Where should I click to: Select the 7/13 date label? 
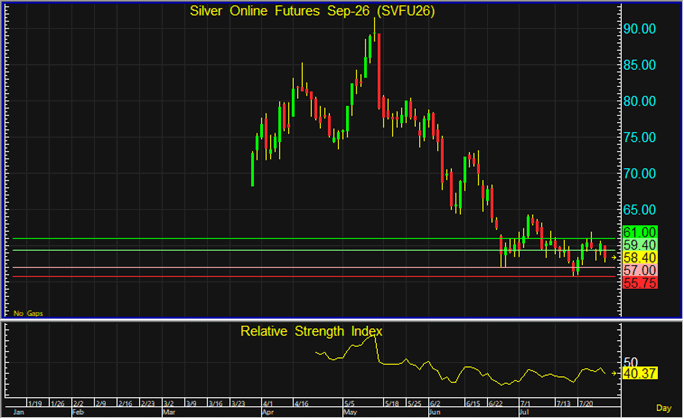coord(563,404)
